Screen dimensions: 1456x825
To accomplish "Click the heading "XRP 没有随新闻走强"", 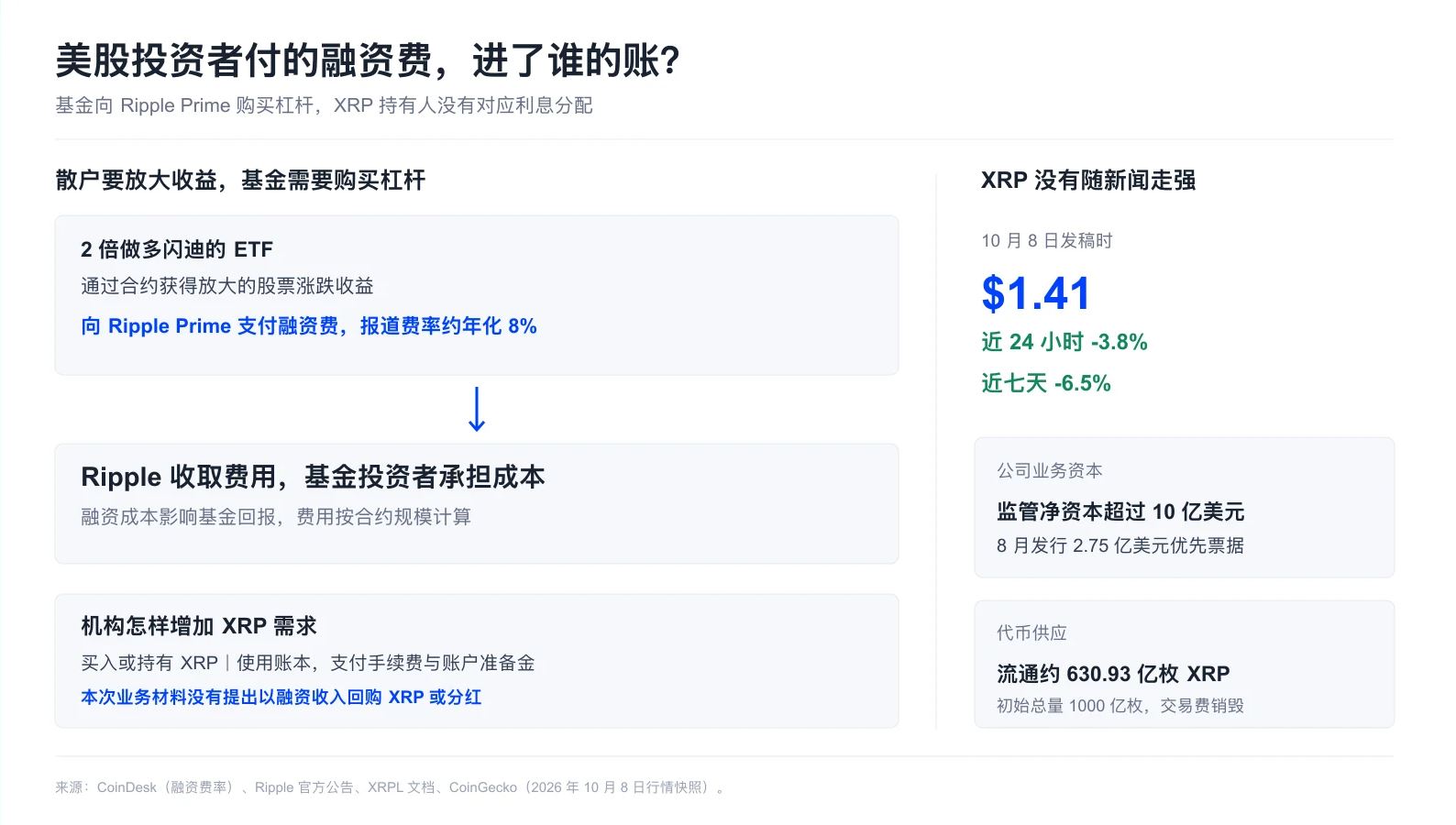I will coord(1088,181).
